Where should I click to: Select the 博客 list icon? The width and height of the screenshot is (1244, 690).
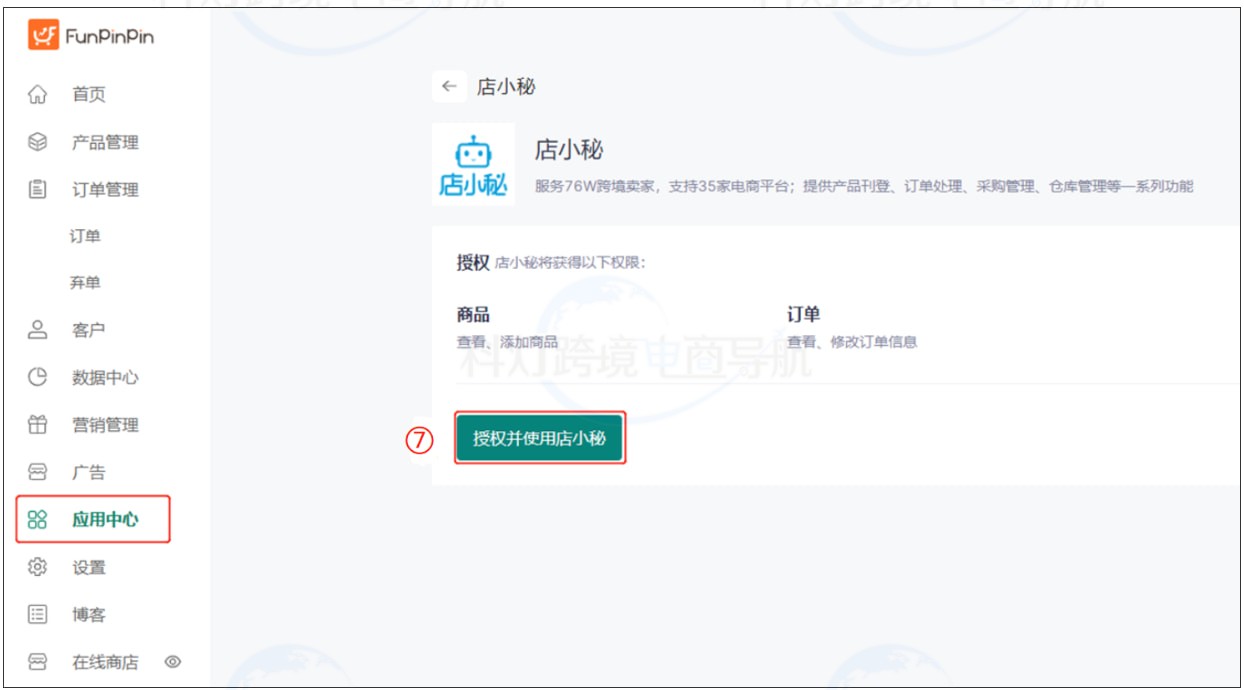coord(35,612)
